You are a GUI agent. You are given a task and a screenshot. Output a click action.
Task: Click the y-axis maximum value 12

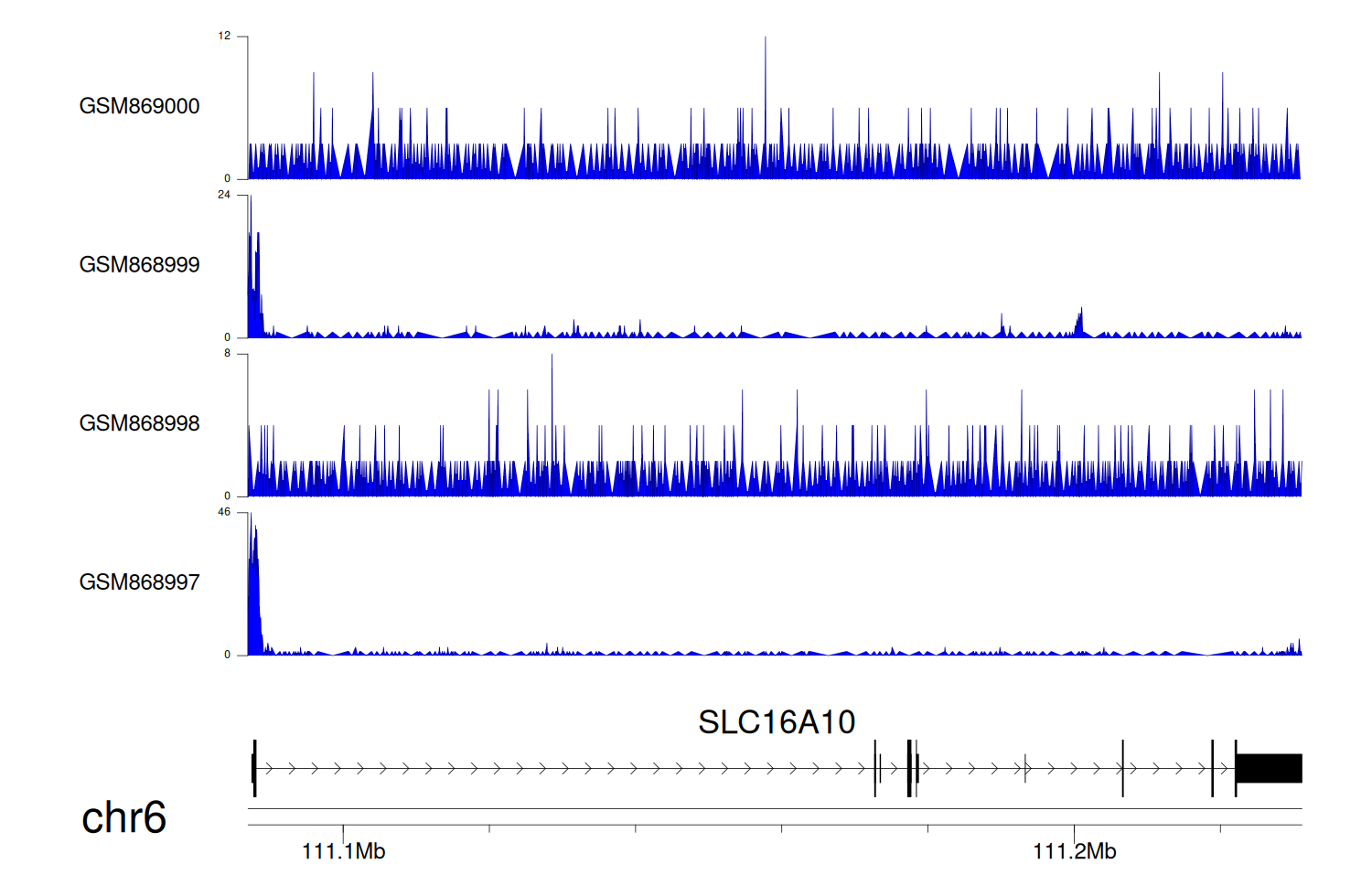224,37
